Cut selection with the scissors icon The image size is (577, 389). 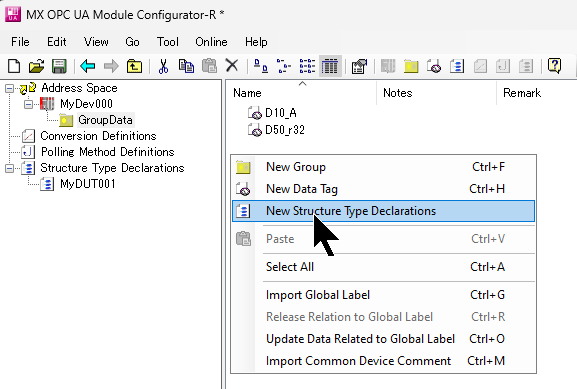coord(163,66)
